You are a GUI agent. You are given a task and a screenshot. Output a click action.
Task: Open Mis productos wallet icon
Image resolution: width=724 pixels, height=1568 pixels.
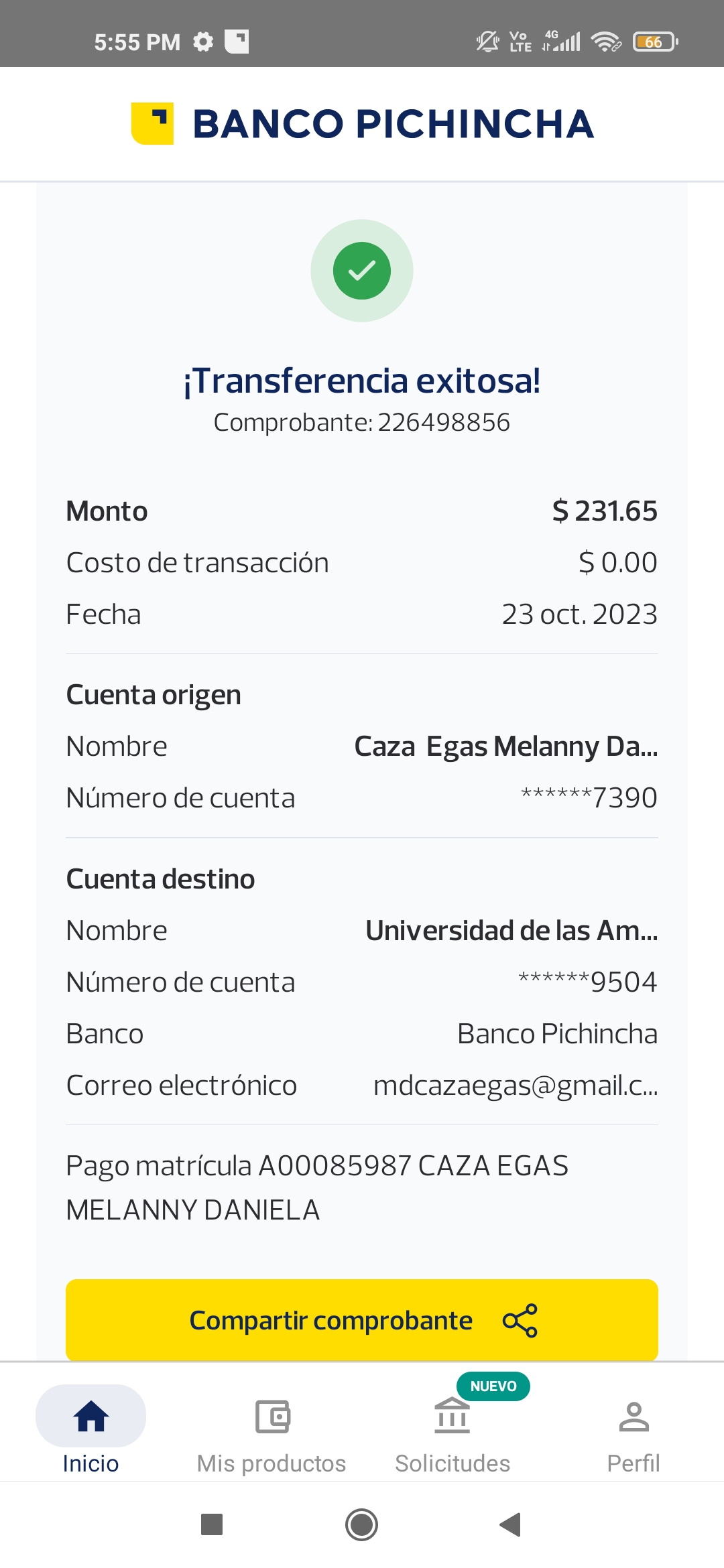point(272,1417)
